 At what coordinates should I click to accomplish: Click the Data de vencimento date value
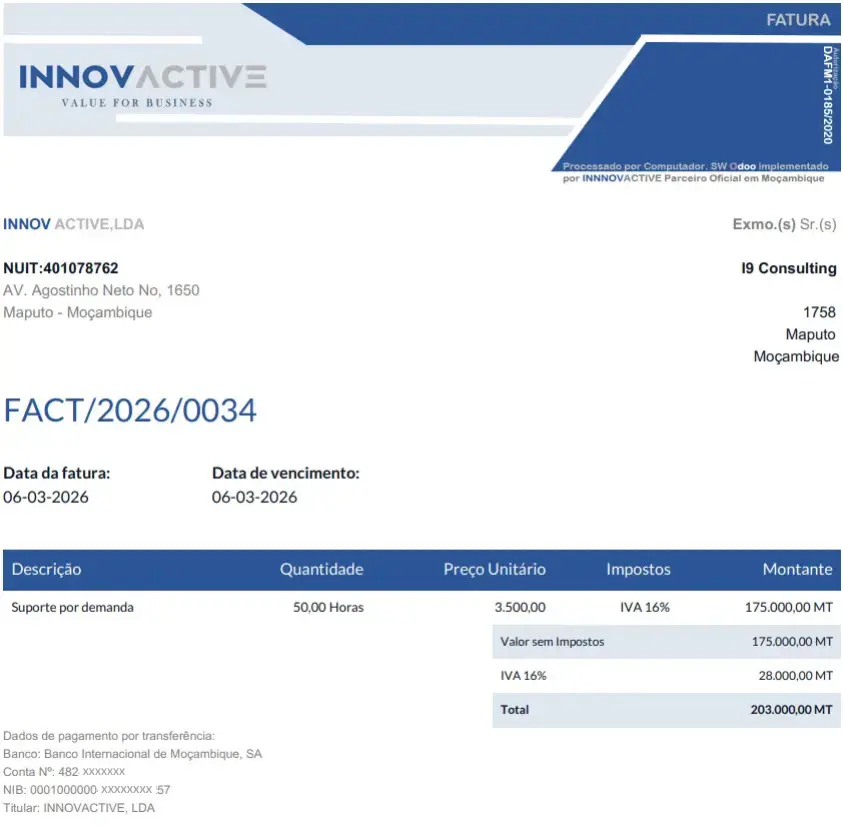coord(254,497)
